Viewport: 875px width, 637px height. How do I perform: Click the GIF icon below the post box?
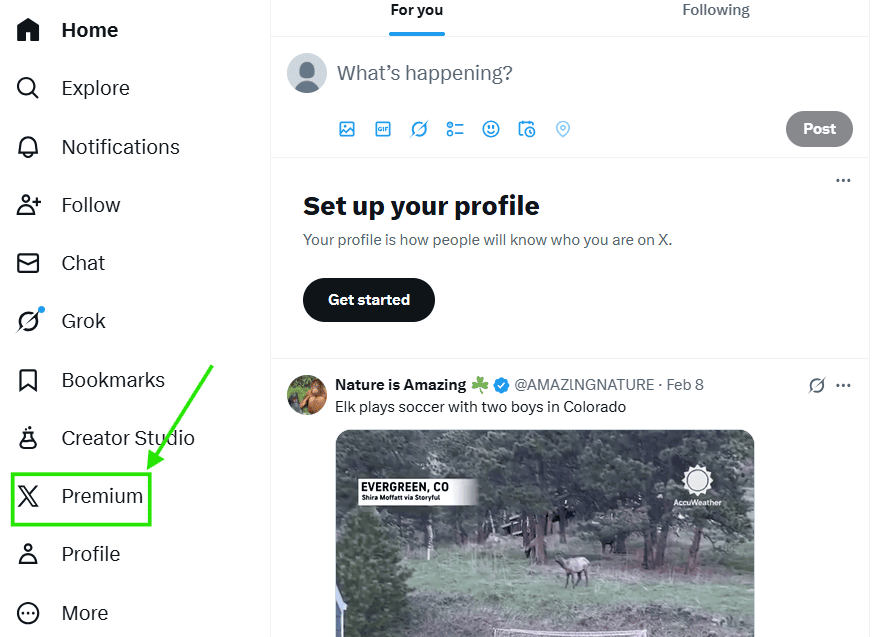383,129
